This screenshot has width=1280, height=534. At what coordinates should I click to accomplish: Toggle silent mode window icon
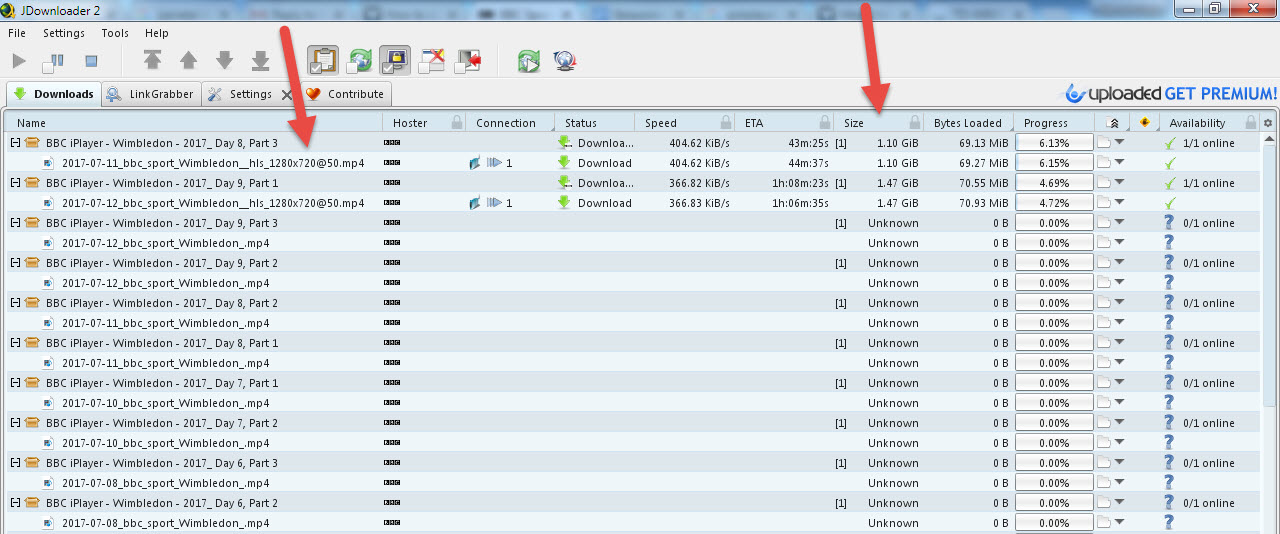(432, 61)
